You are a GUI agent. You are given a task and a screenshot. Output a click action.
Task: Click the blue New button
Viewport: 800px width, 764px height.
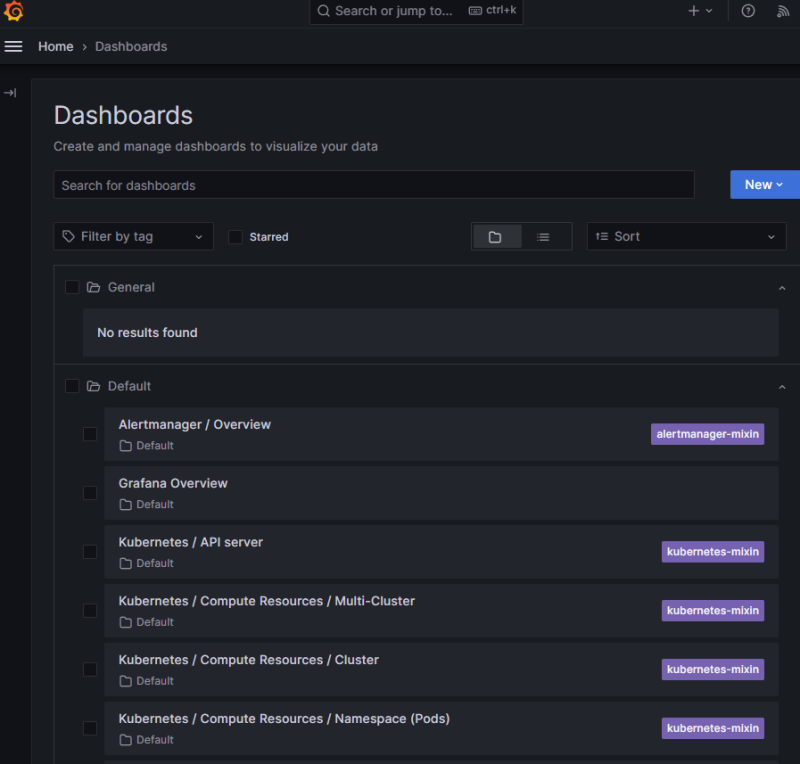(764, 185)
